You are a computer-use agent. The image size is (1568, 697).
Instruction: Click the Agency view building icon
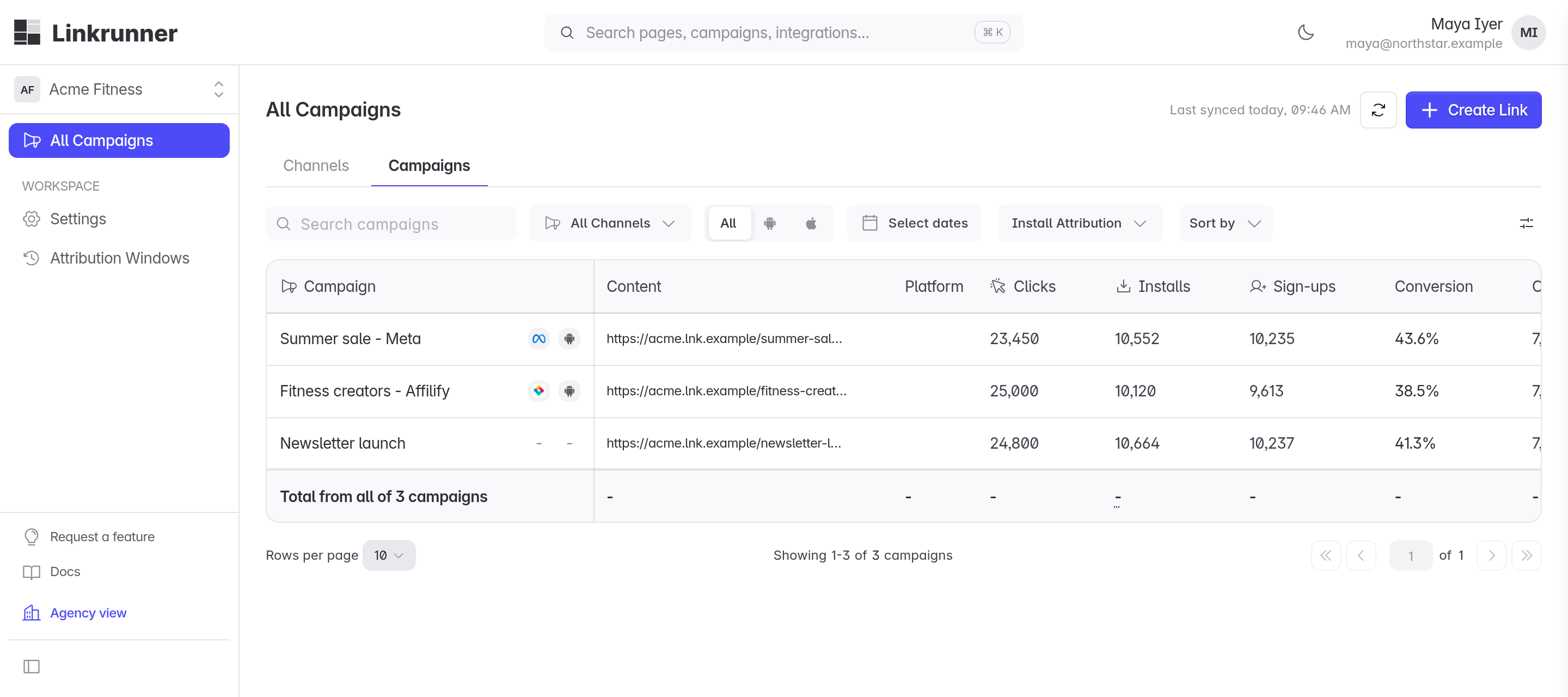(x=32, y=613)
